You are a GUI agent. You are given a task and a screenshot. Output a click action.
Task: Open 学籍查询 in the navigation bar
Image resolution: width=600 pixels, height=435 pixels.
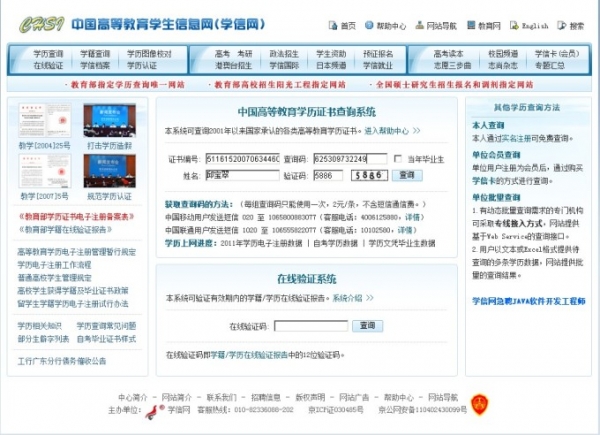pyautogui.click(x=95, y=54)
